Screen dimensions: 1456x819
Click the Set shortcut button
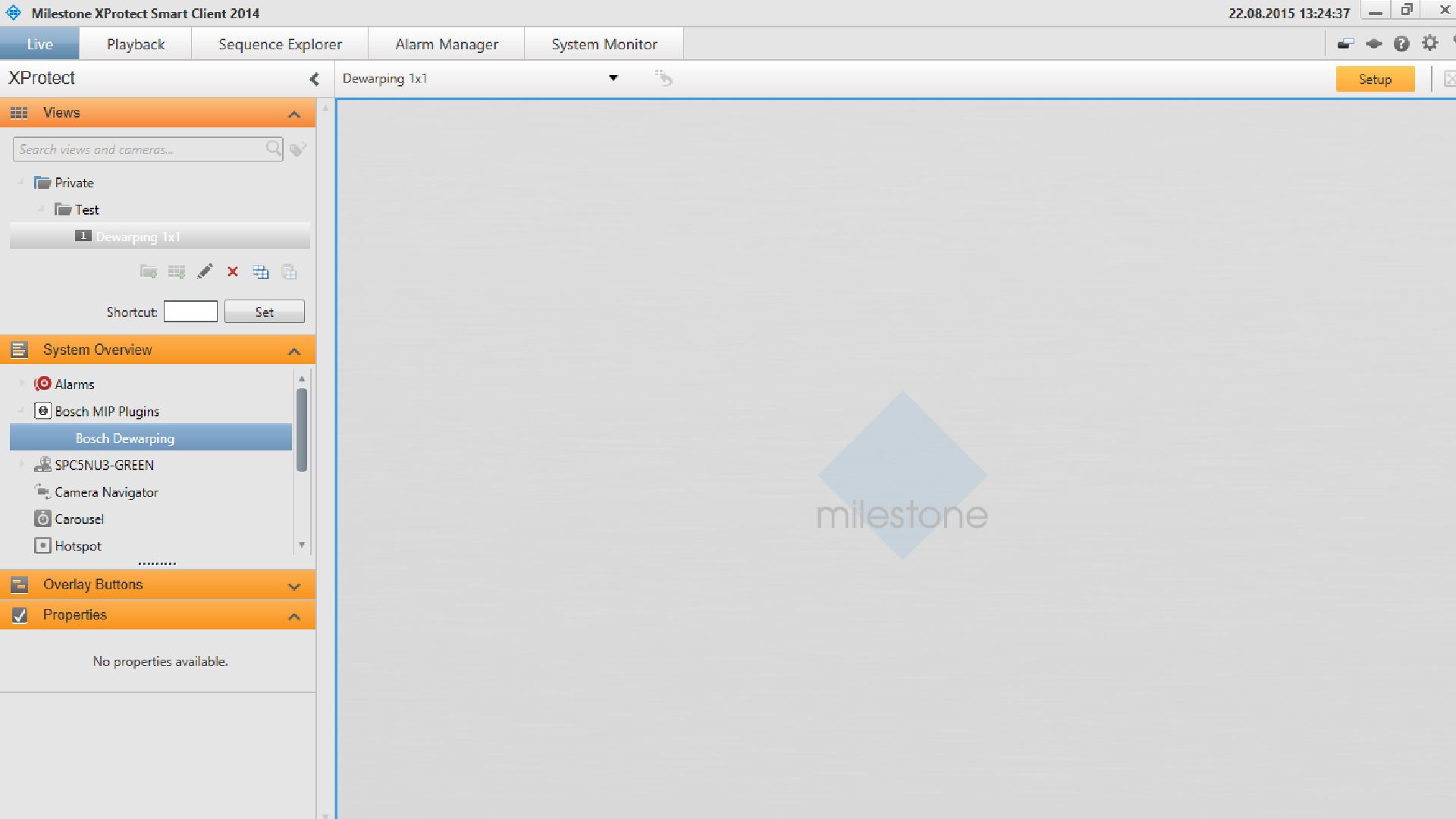click(264, 312)
